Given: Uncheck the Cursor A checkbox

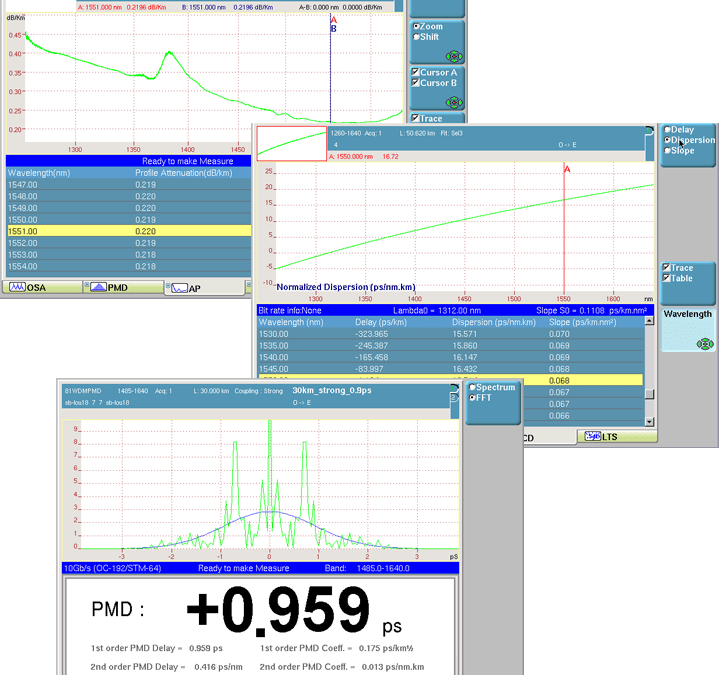Looking at the screenshot, I should tap(416, 72).
